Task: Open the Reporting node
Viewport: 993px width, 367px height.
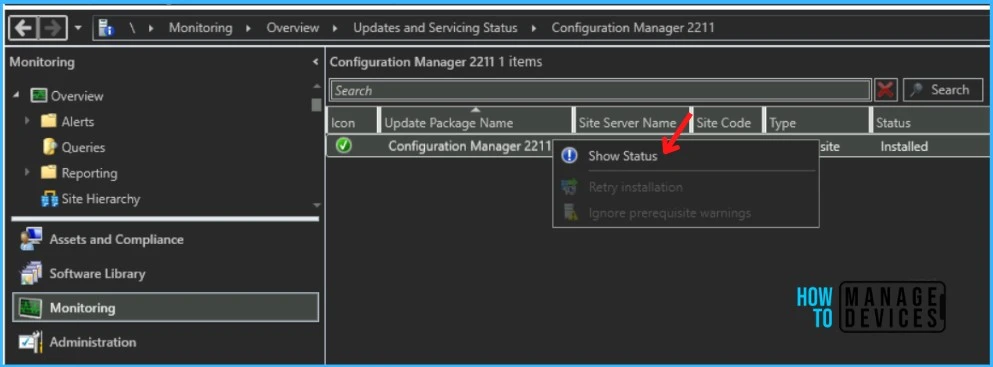Action: click(x=89, y=173)
